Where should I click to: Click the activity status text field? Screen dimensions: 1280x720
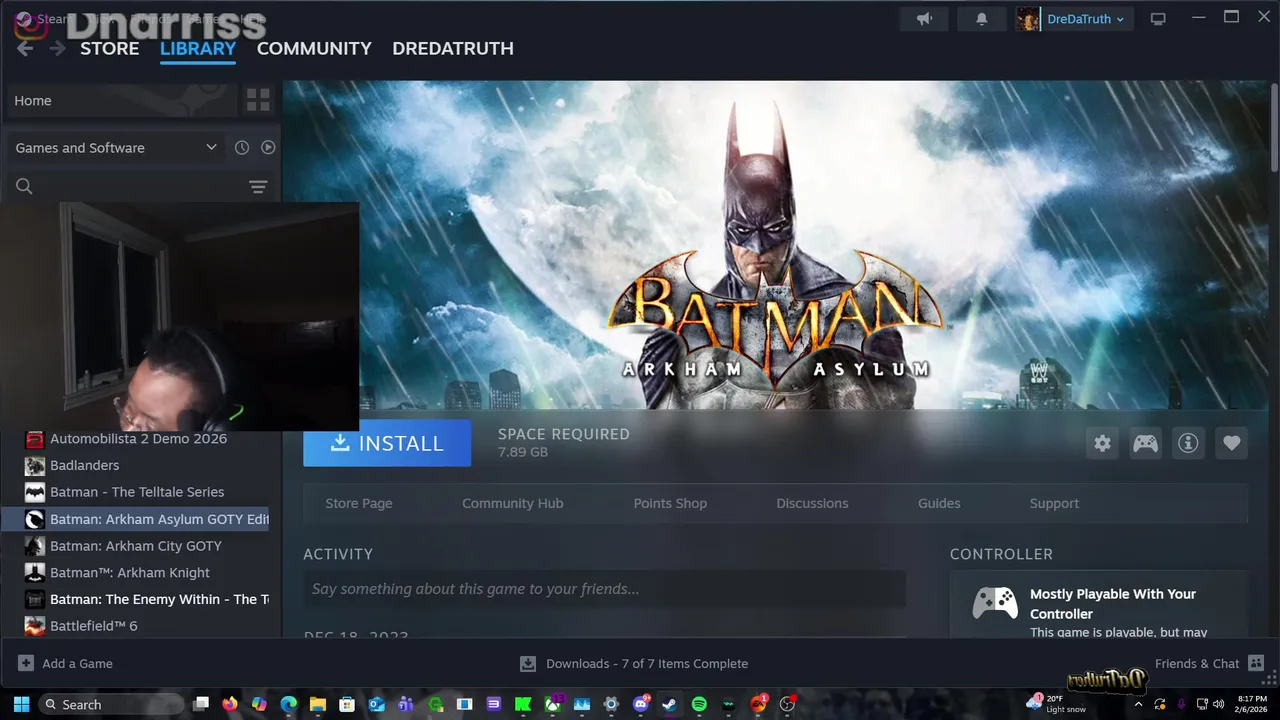pyautogui.click(x=604, y=589)
